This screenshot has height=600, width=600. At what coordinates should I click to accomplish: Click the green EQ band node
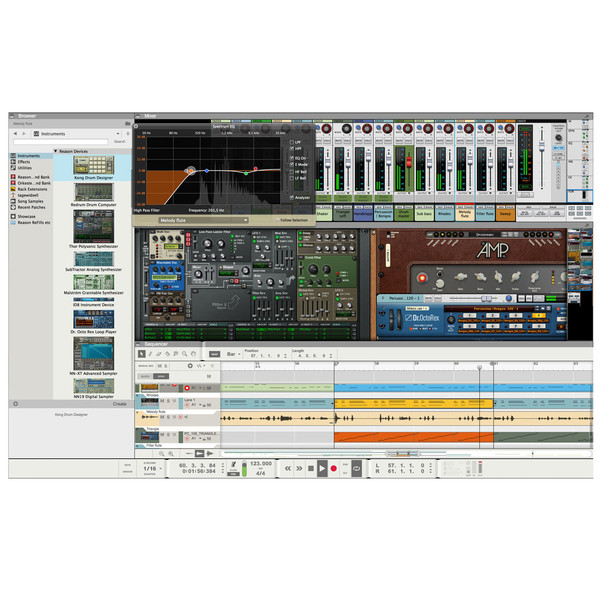[x=246, y=173]
